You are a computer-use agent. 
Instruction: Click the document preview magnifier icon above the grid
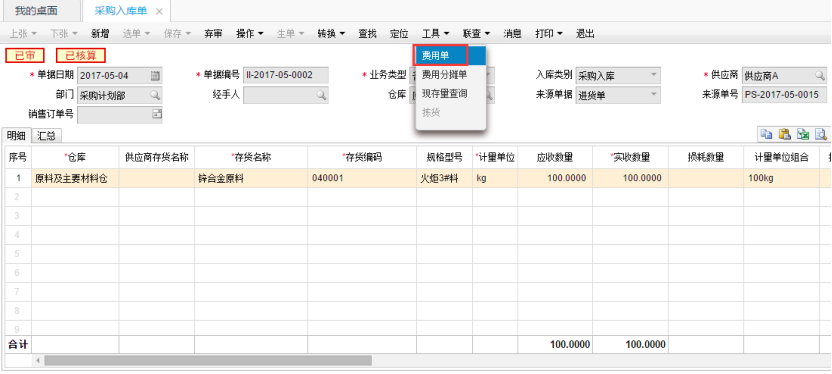(821, 134)
